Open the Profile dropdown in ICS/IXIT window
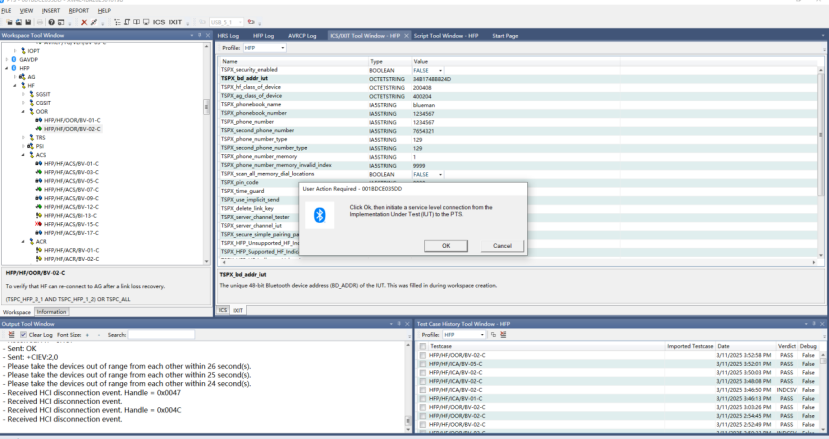The image size is (829, 439). tap(282, 48)
